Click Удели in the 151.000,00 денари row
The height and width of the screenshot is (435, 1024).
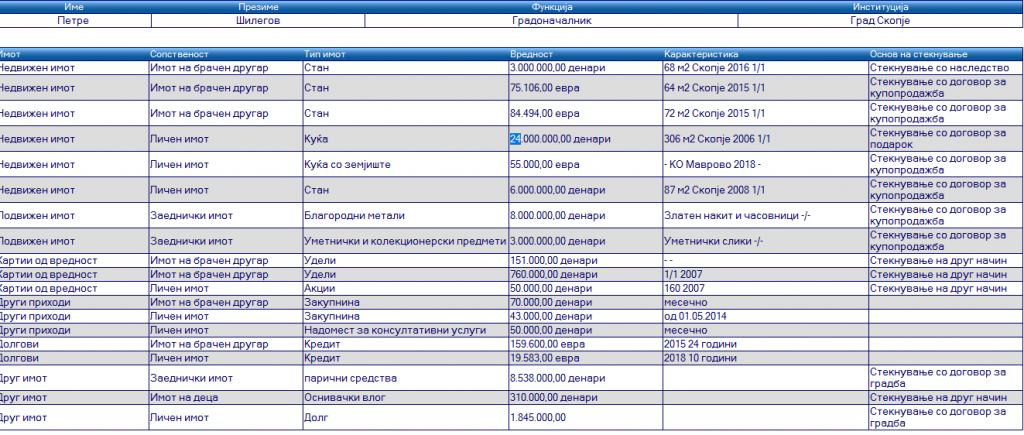pos(406,261)
